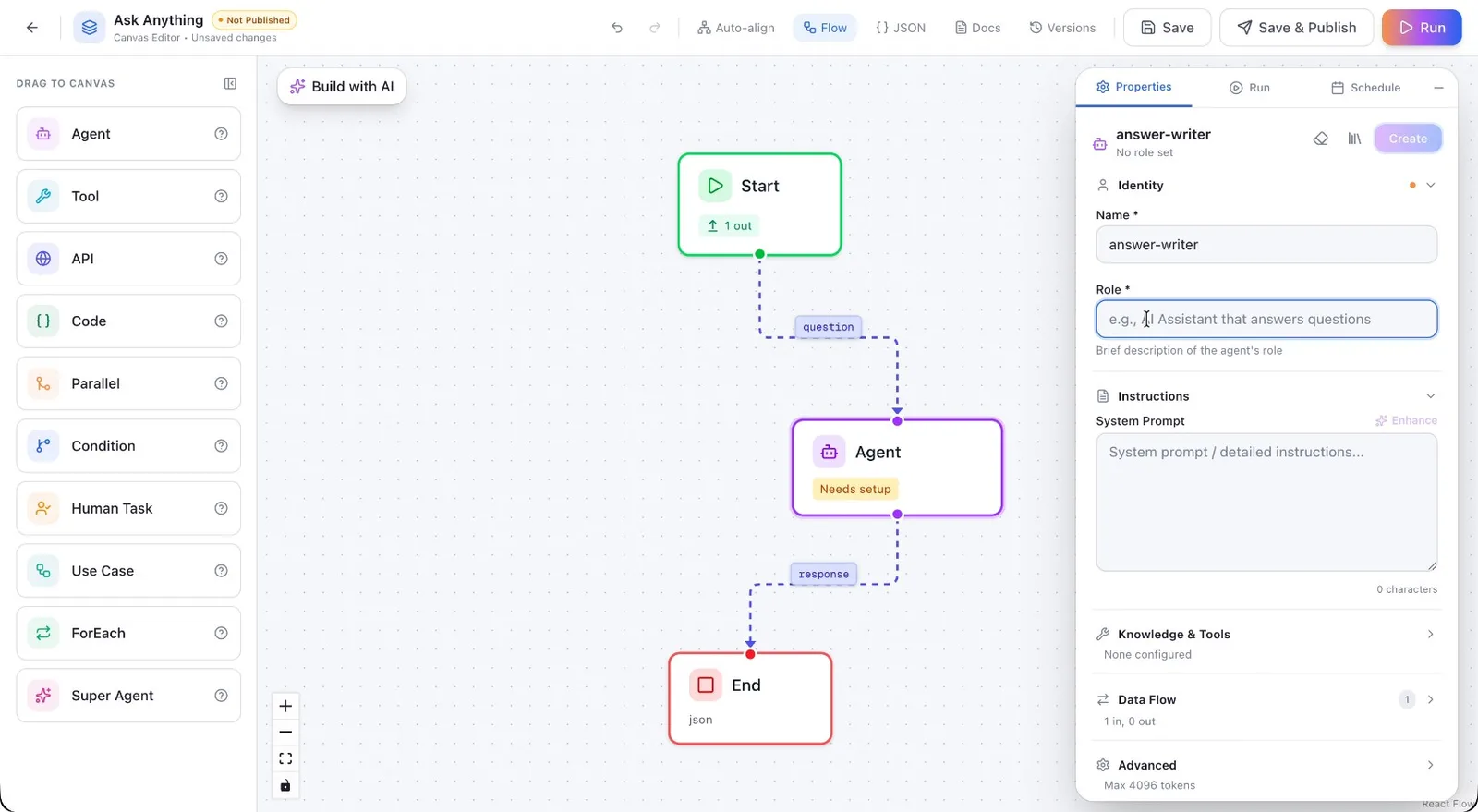Click the eraser icon beside answer-writer

(1321, 139)
